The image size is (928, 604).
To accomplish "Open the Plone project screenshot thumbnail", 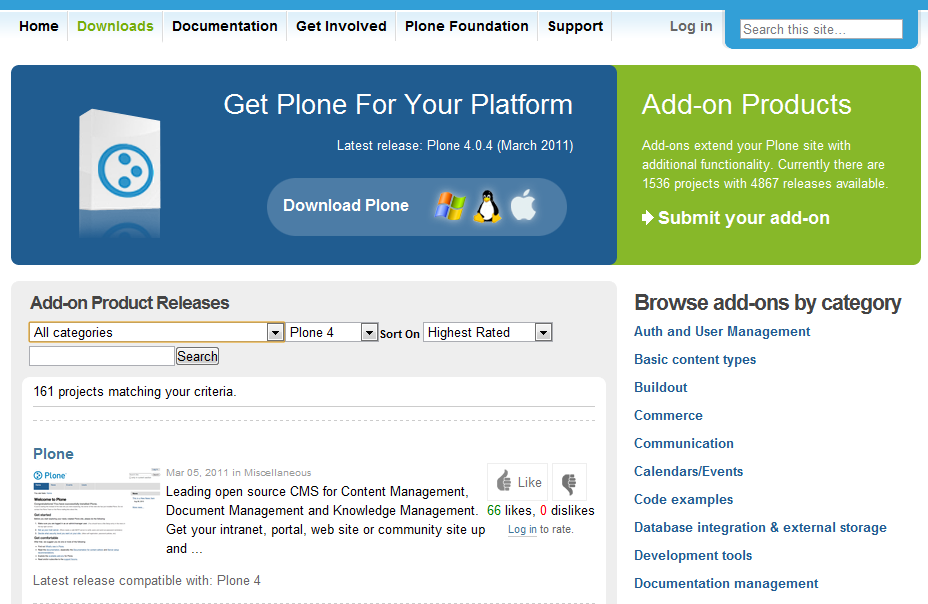I will point(96,514).
